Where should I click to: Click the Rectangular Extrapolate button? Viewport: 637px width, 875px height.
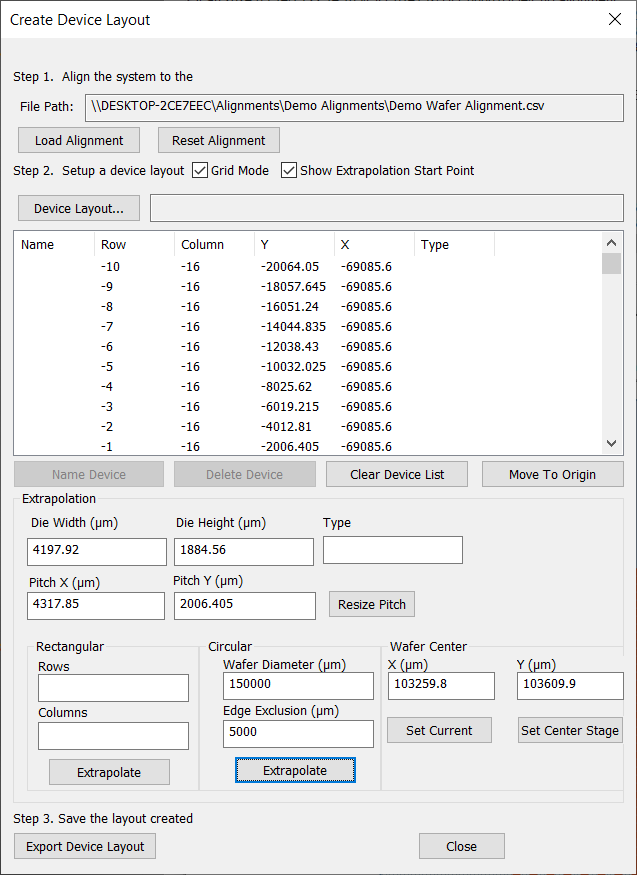tap(109, 772)
